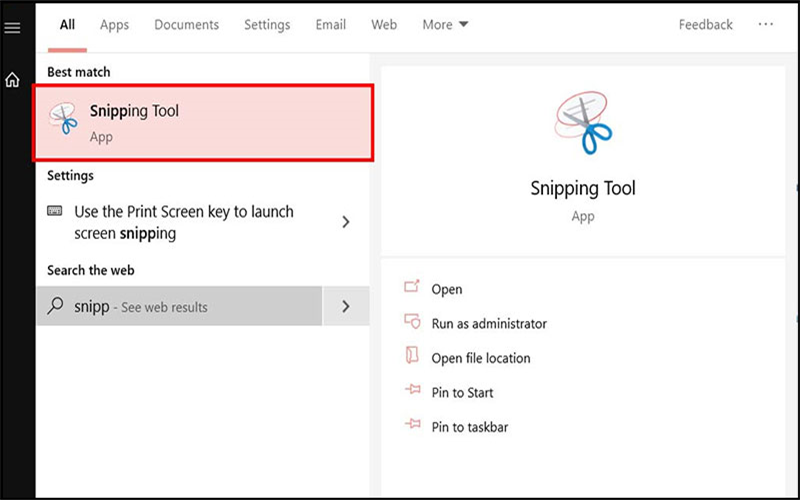Choose Pin to taskbar
Image resolution: width=800 pixels, height=500 pixels.
point(469,427)
